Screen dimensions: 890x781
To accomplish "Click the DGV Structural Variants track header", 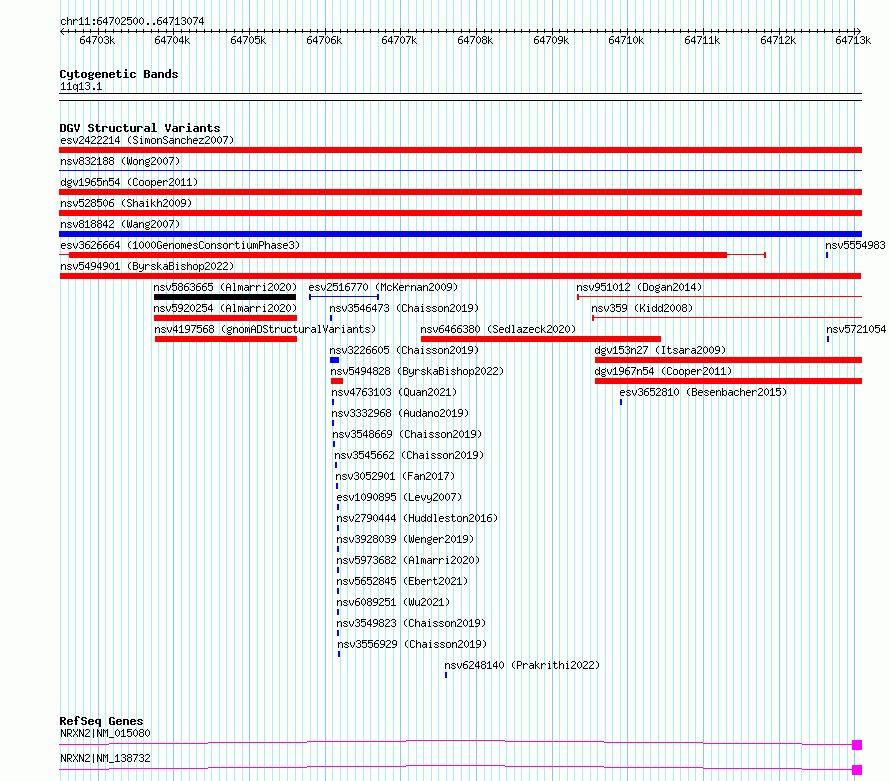I will (x=140, y=128).
